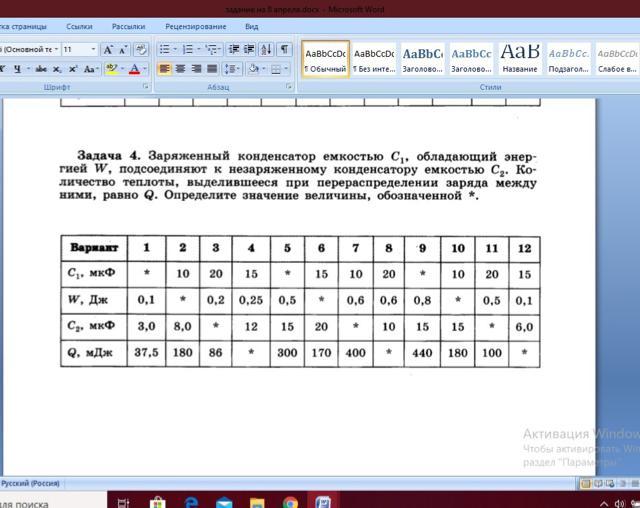
Task: Apply the Название style
Action: 520,59
